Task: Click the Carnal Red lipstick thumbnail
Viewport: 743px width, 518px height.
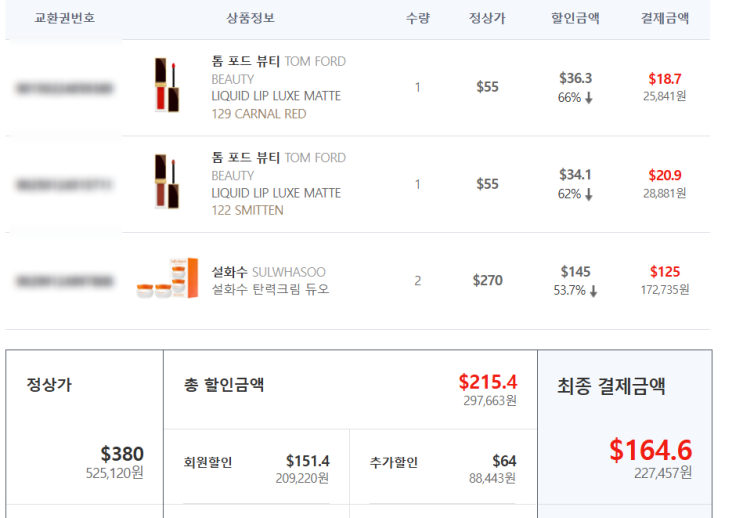Action: [x=166, y=86]
